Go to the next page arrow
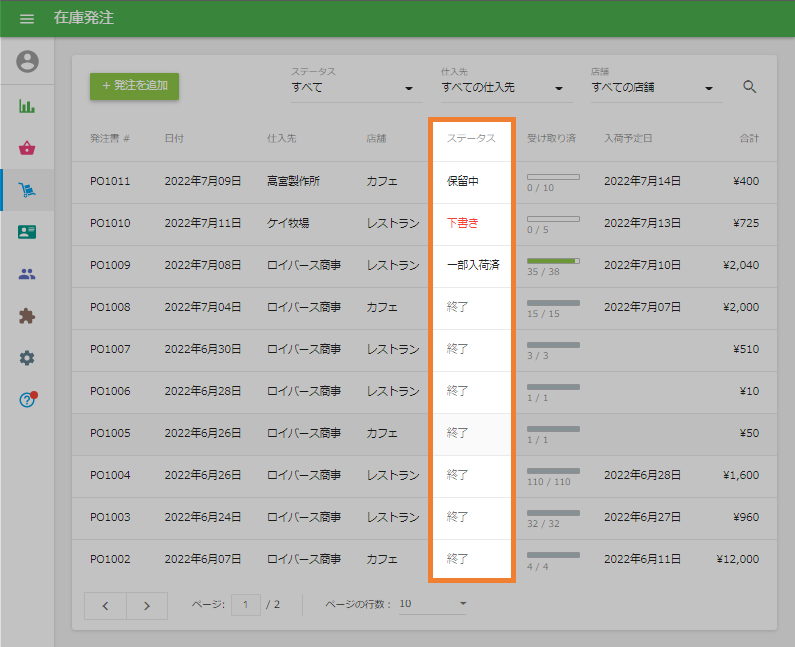795x647 pixels. click(x=147, y=605)
